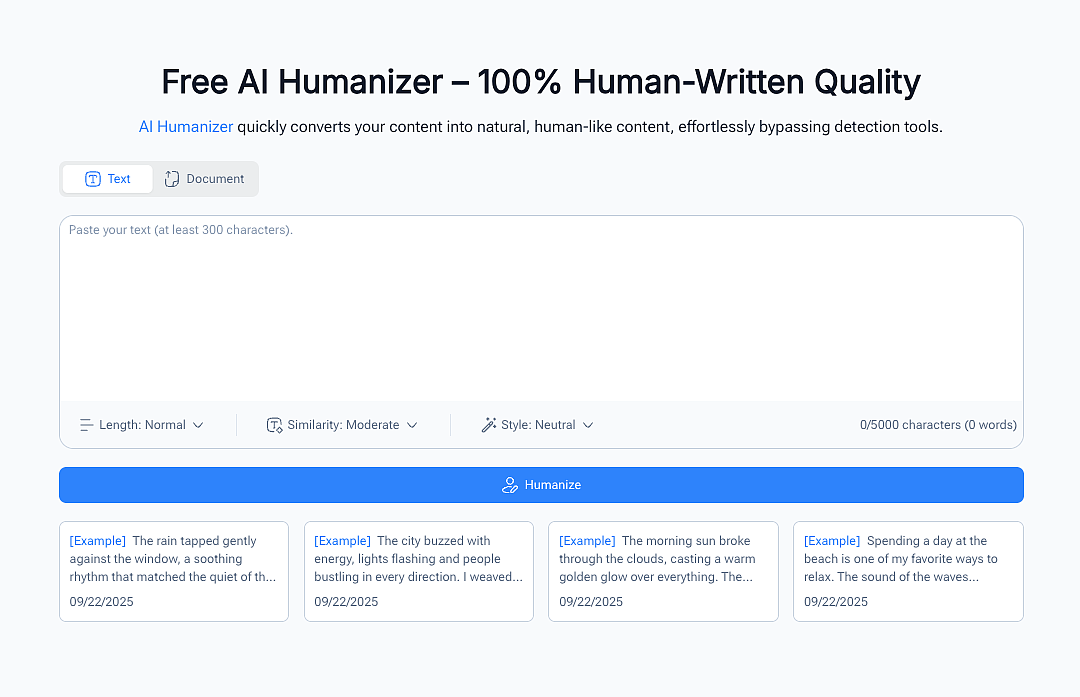The height and width of the screenshot is (697, 1080).
Task: Click the Text tab icon
Action: (x=93, y=179)
